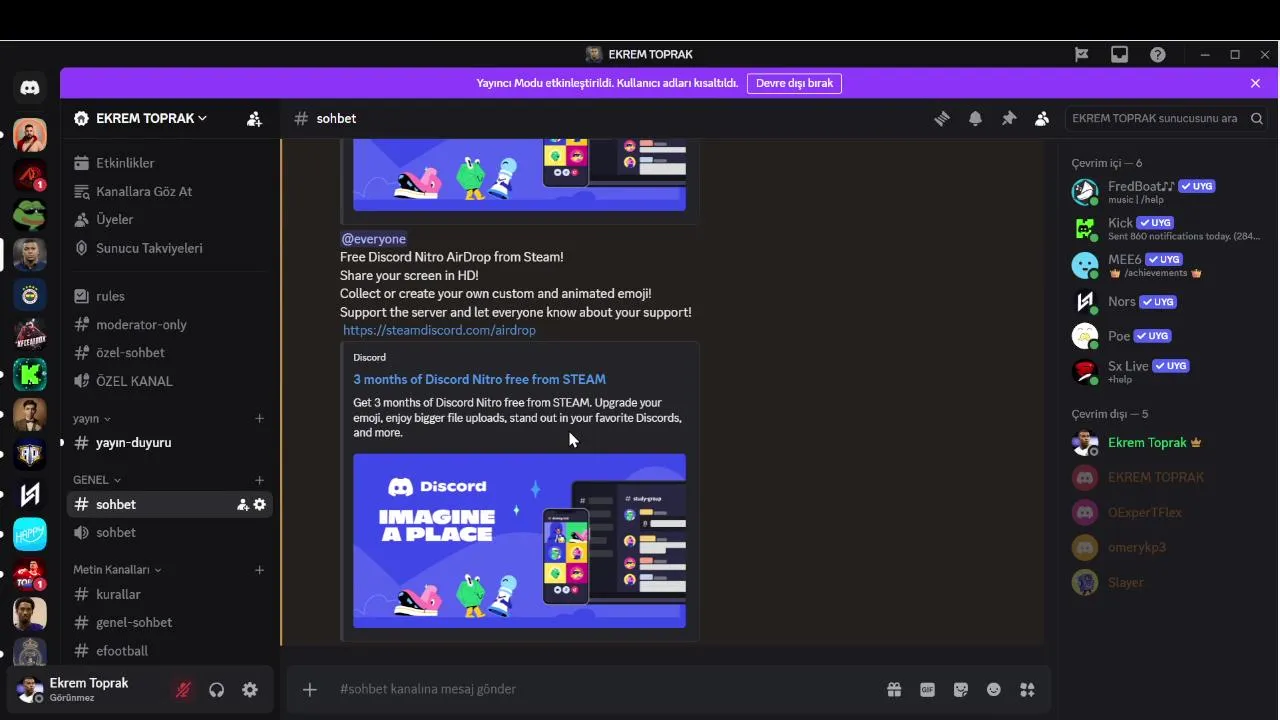Image resolution: width=1280 pixels, height=720 pixels.
Task: Open Imagine a Place embed image
Action: click(519, 541)
